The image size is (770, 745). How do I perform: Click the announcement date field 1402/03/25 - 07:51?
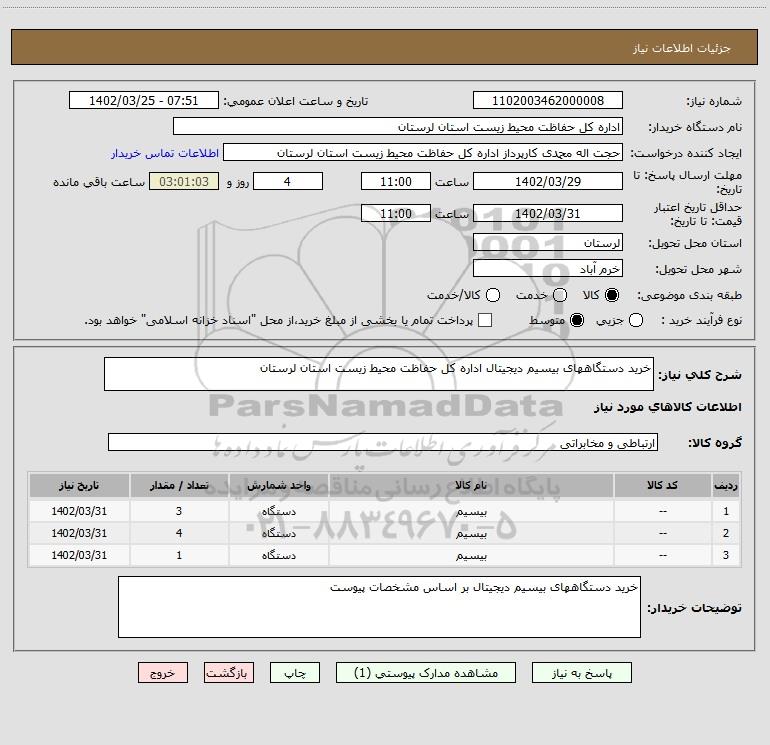(x=143, y=100)
